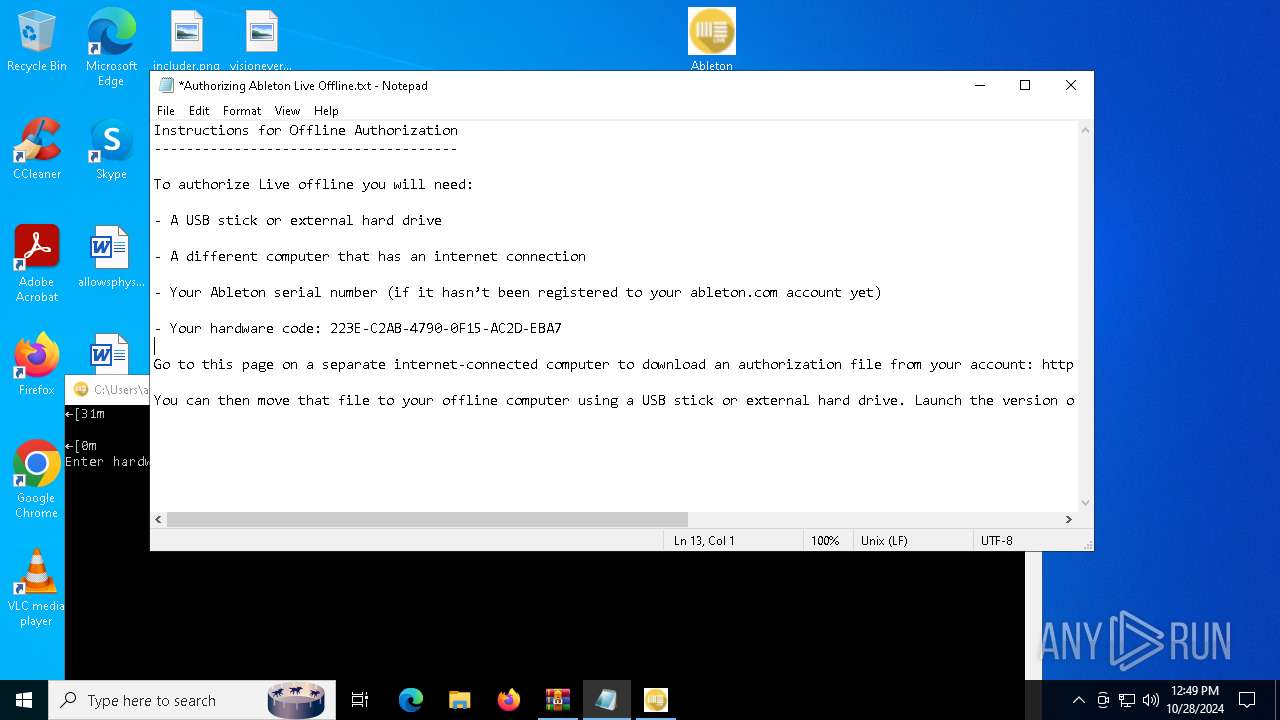Click the vertical scrollbar down arrow

[1085, 503]
